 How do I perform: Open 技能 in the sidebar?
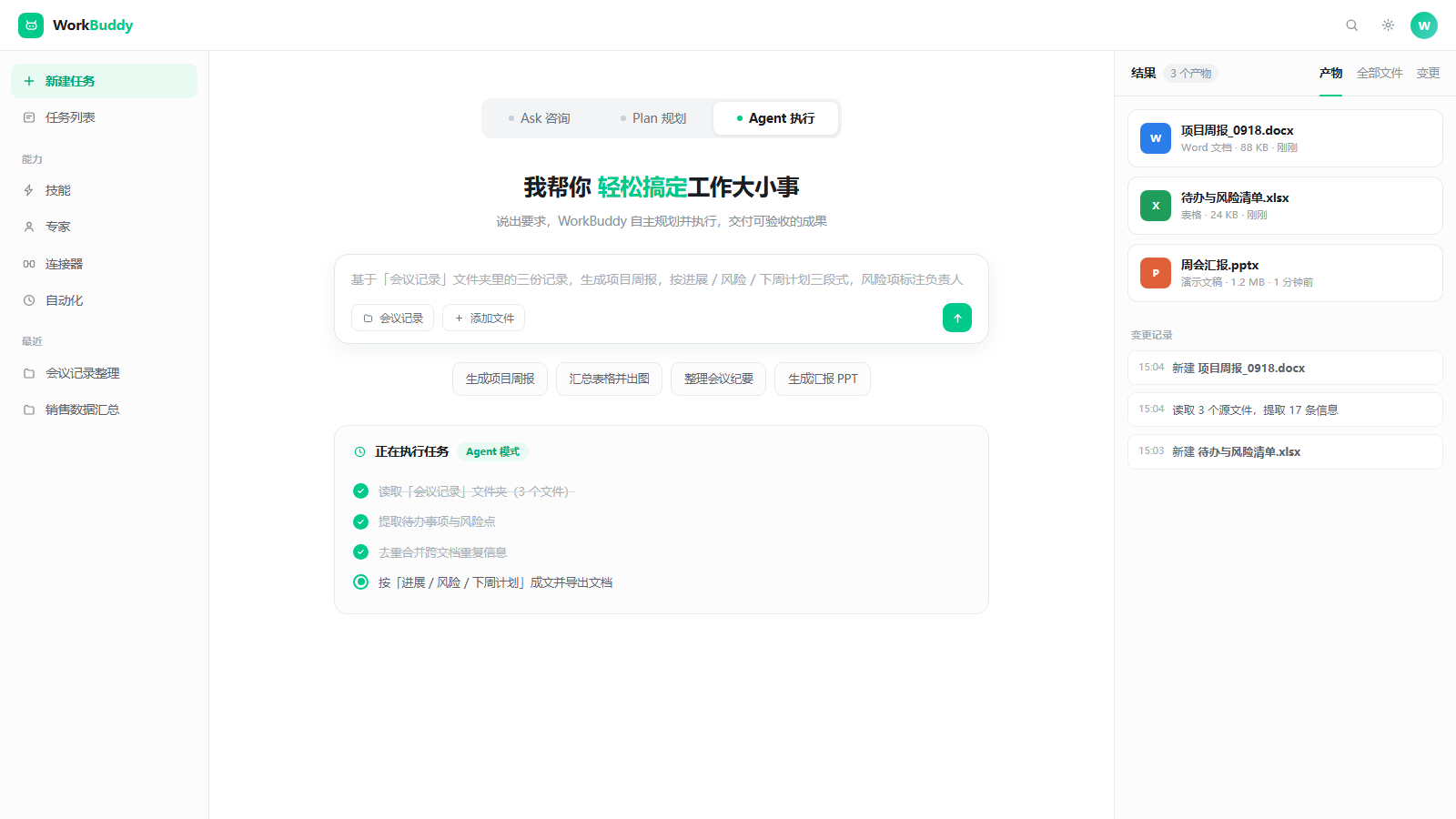pos(104,190)
